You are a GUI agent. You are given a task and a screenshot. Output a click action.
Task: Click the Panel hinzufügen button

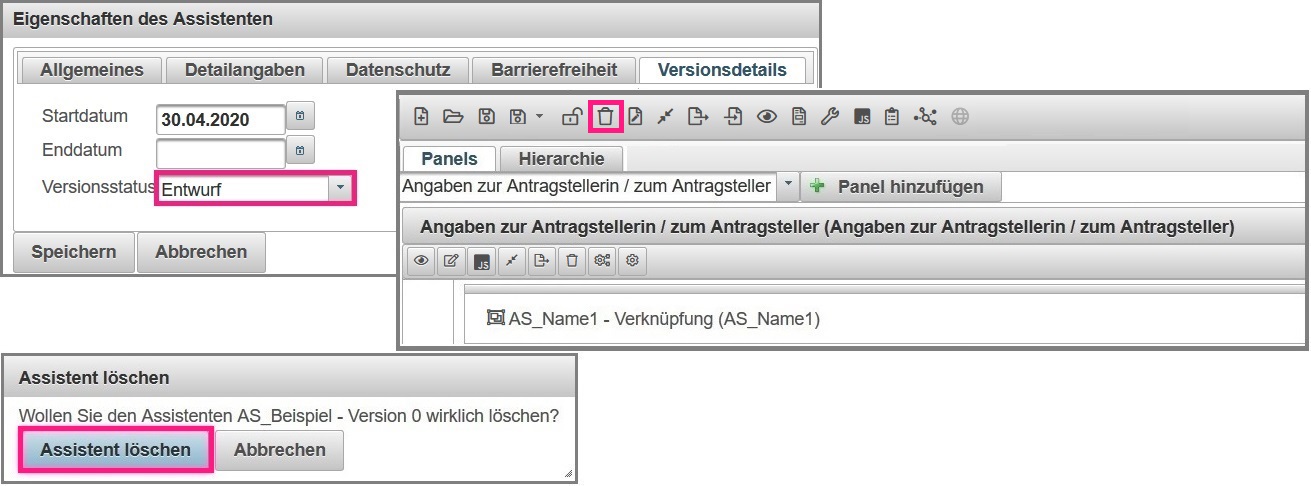900,186
